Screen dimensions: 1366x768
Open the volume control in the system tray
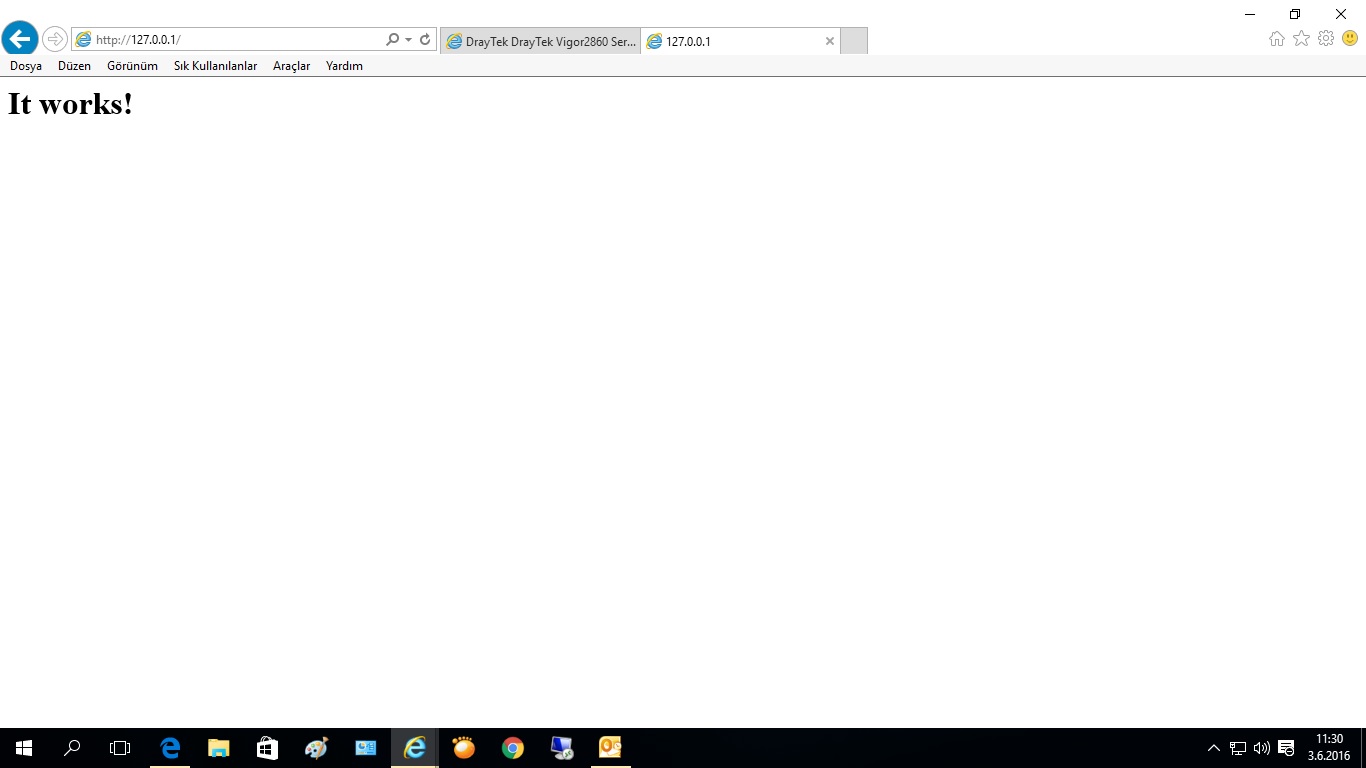[x=1261, y=748]
